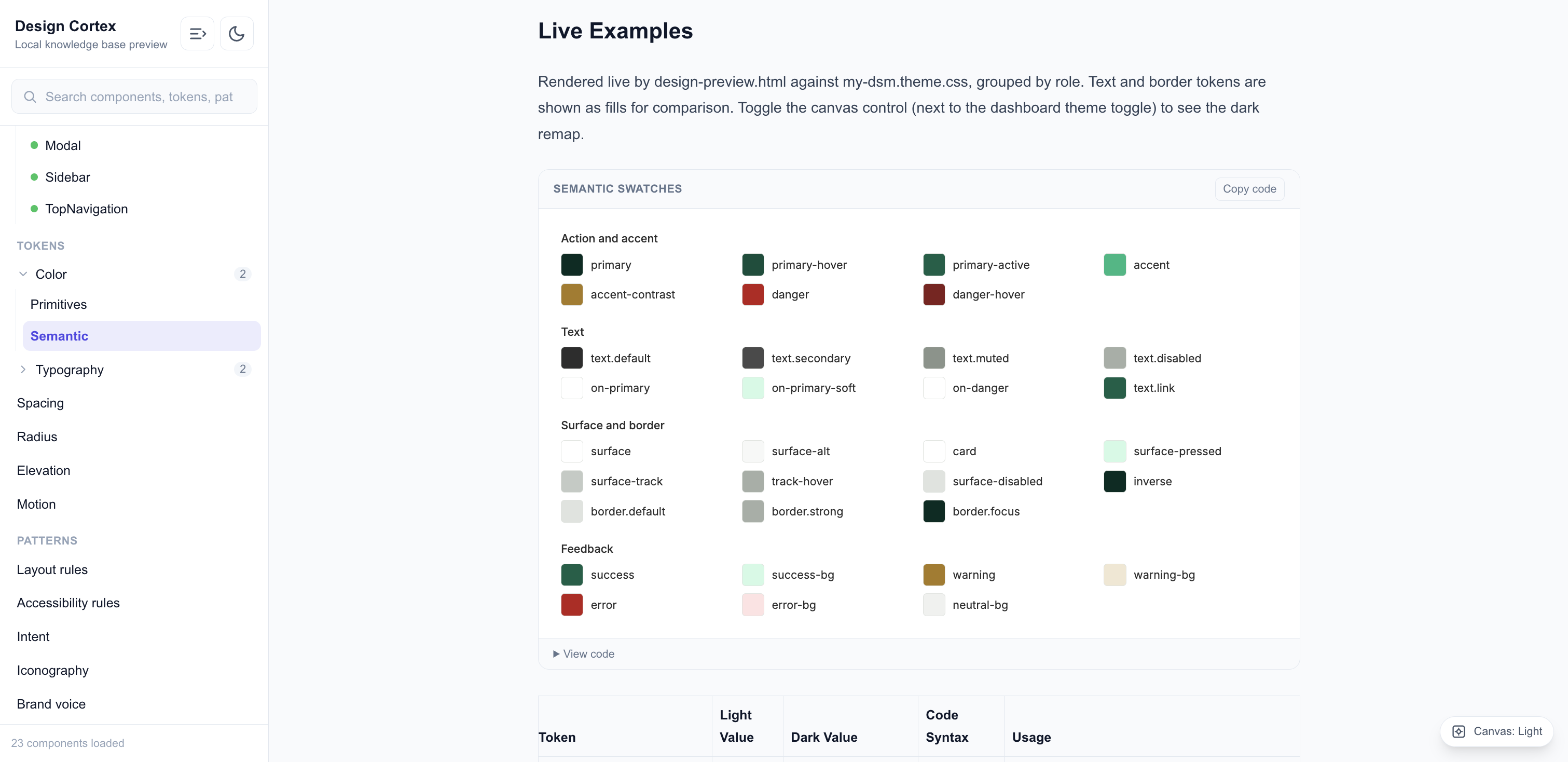Click the accent-contrast gold swatch
This screenshot has height=762, width=1568.
[x=572, y=295]
